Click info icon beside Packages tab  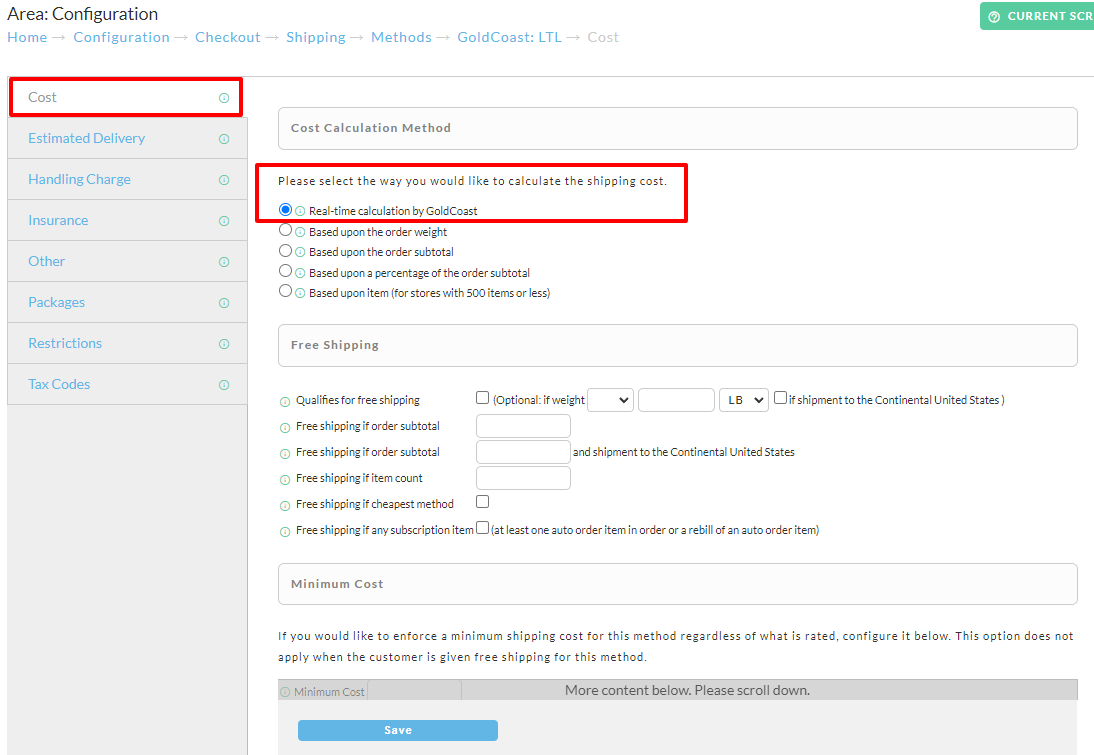(224, 303)
